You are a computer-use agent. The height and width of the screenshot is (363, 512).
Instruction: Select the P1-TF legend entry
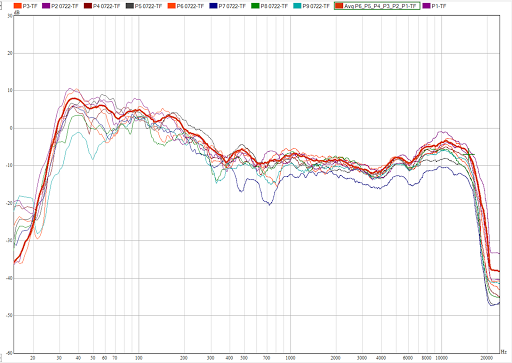(434, 6)
